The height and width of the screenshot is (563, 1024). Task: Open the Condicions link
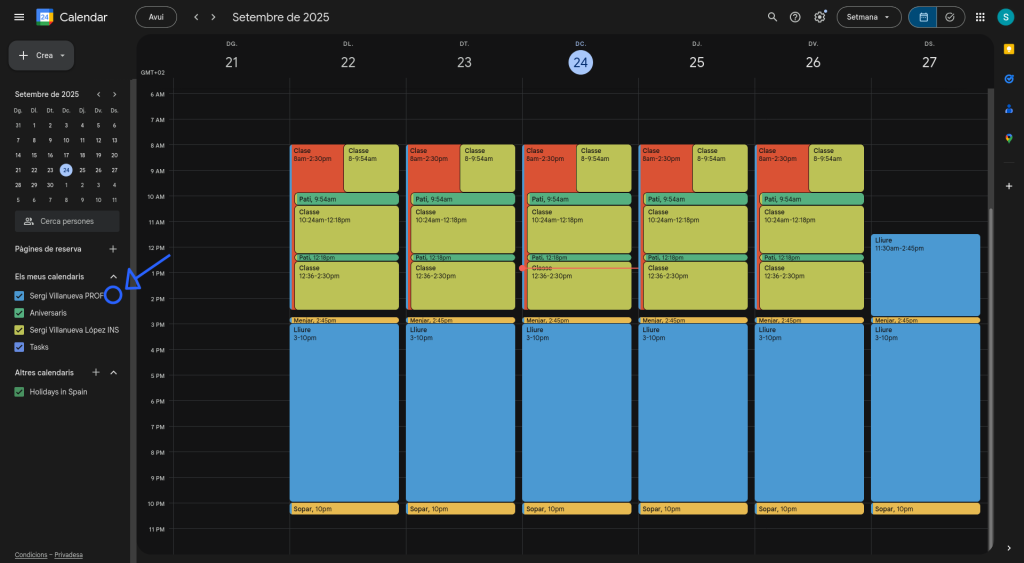point(32,555)
